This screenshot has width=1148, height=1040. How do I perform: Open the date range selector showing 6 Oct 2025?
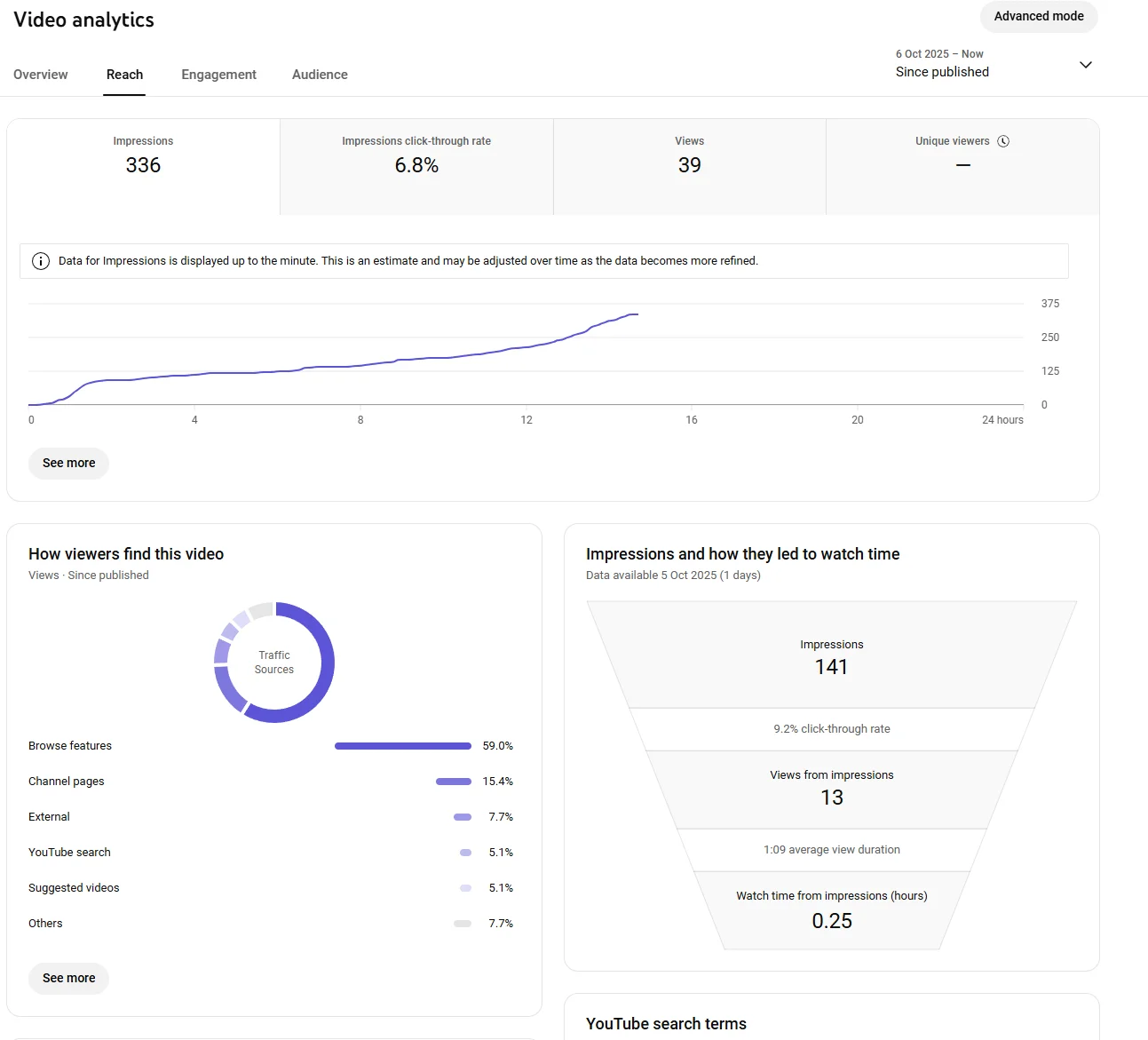point(942,64)
